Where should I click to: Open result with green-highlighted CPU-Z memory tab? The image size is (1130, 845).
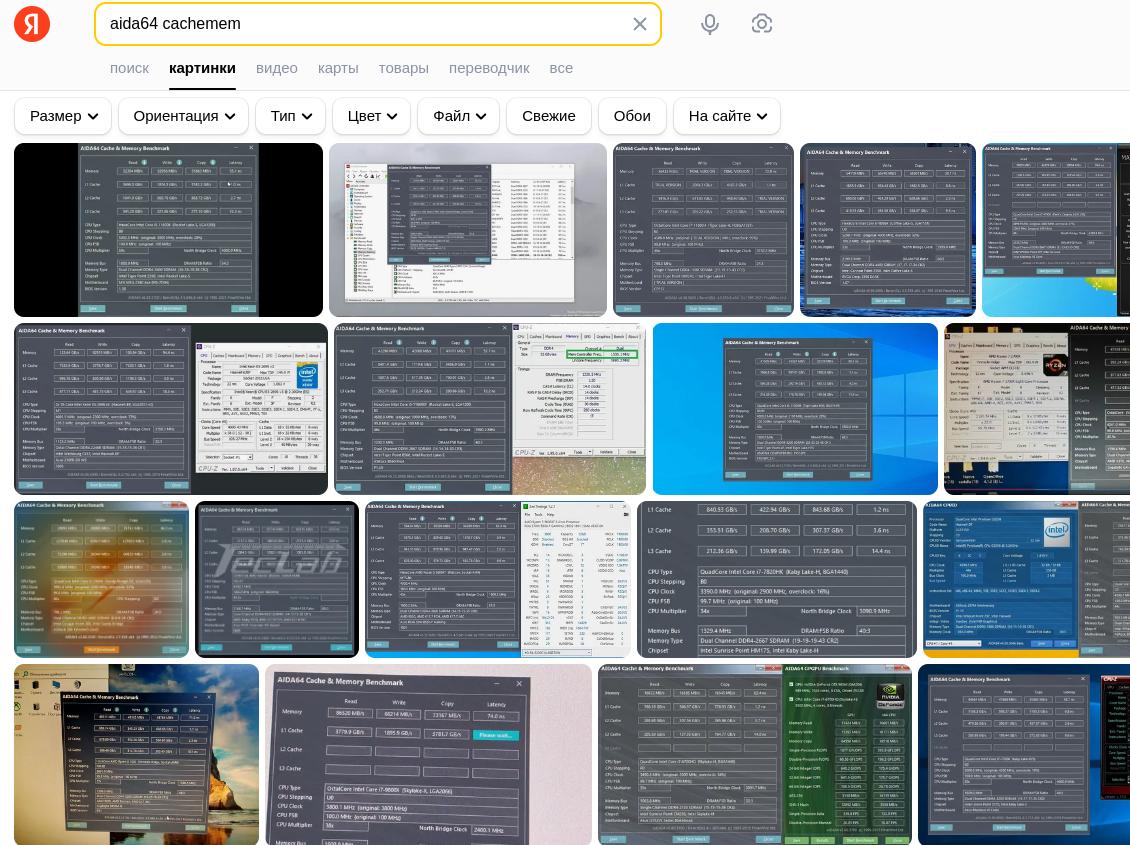490,408
